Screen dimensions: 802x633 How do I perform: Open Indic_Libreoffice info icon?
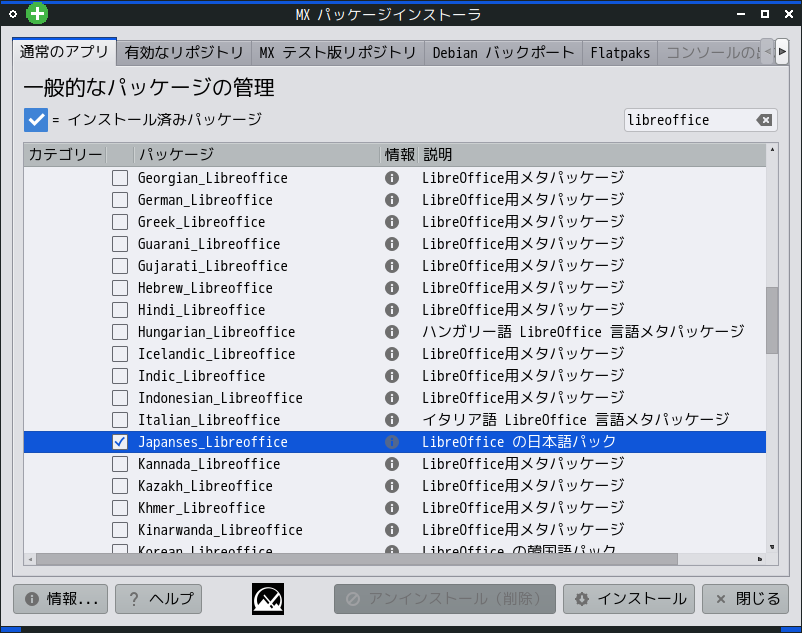392,376
